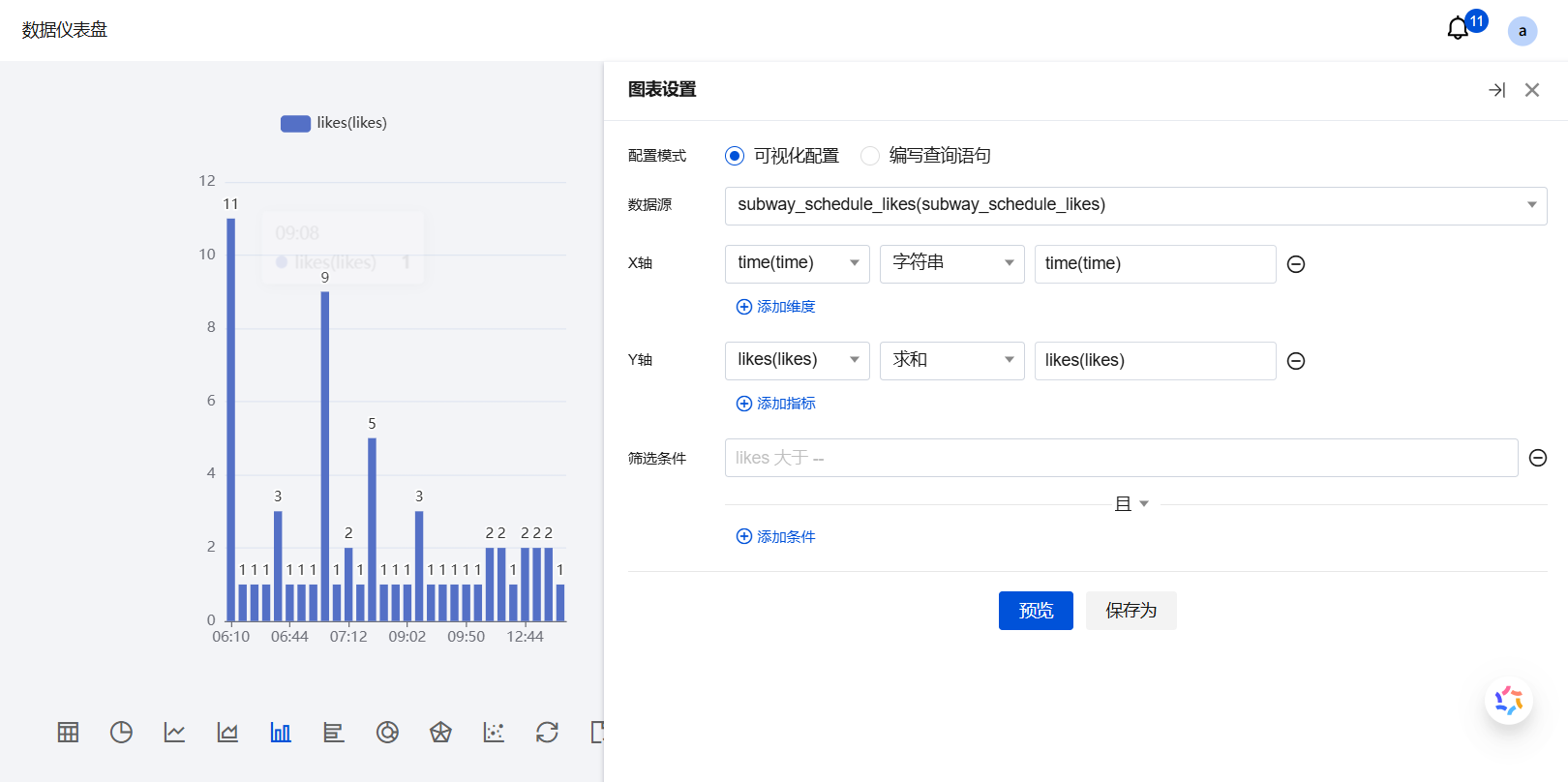Switch to the pie chart type
This screenshot has width=1568, height=782.
tap(121, 733)
